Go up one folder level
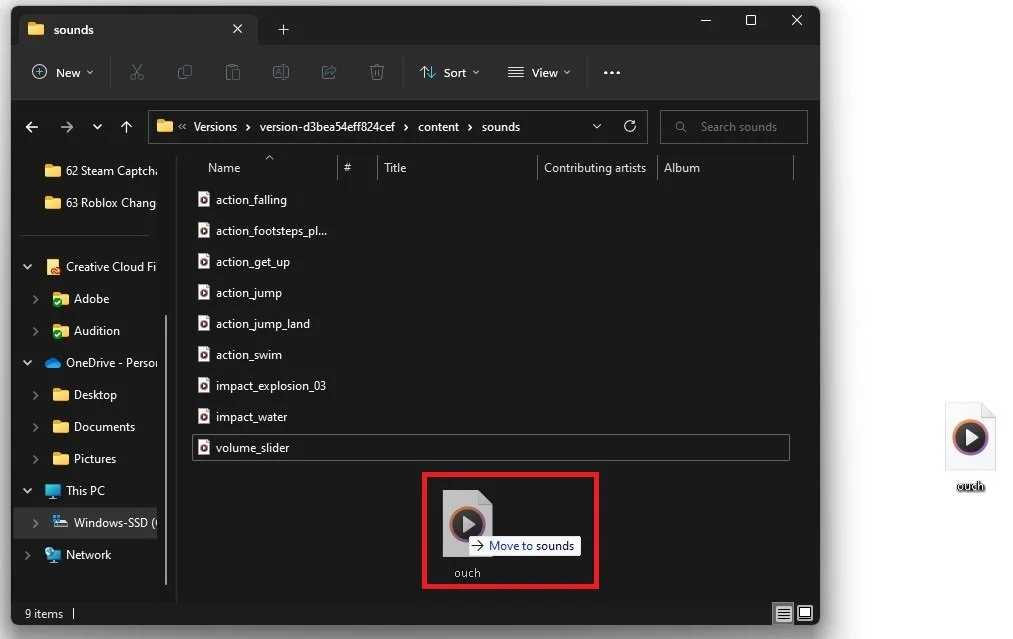This screenshot has width=1013, height=639. coord(127,127)
